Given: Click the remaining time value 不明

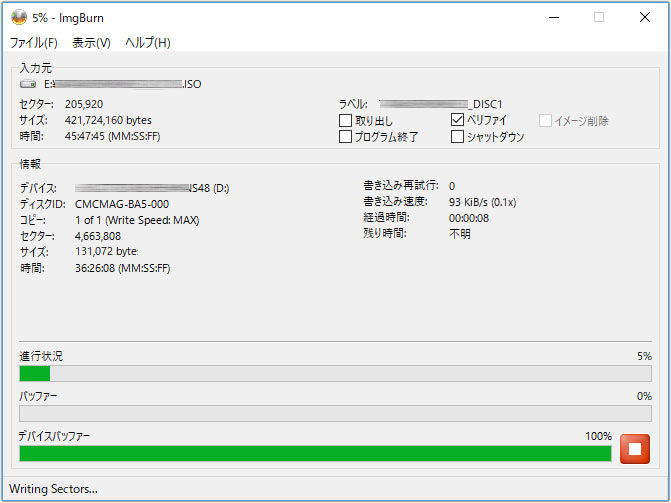Looking at the screenshot, I should [460, 234].
